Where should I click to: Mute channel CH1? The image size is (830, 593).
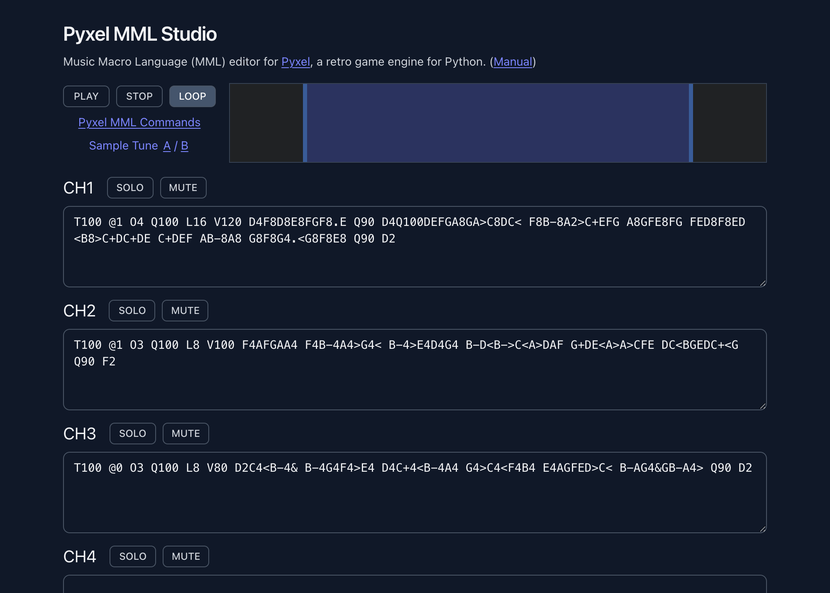(183, 188)
